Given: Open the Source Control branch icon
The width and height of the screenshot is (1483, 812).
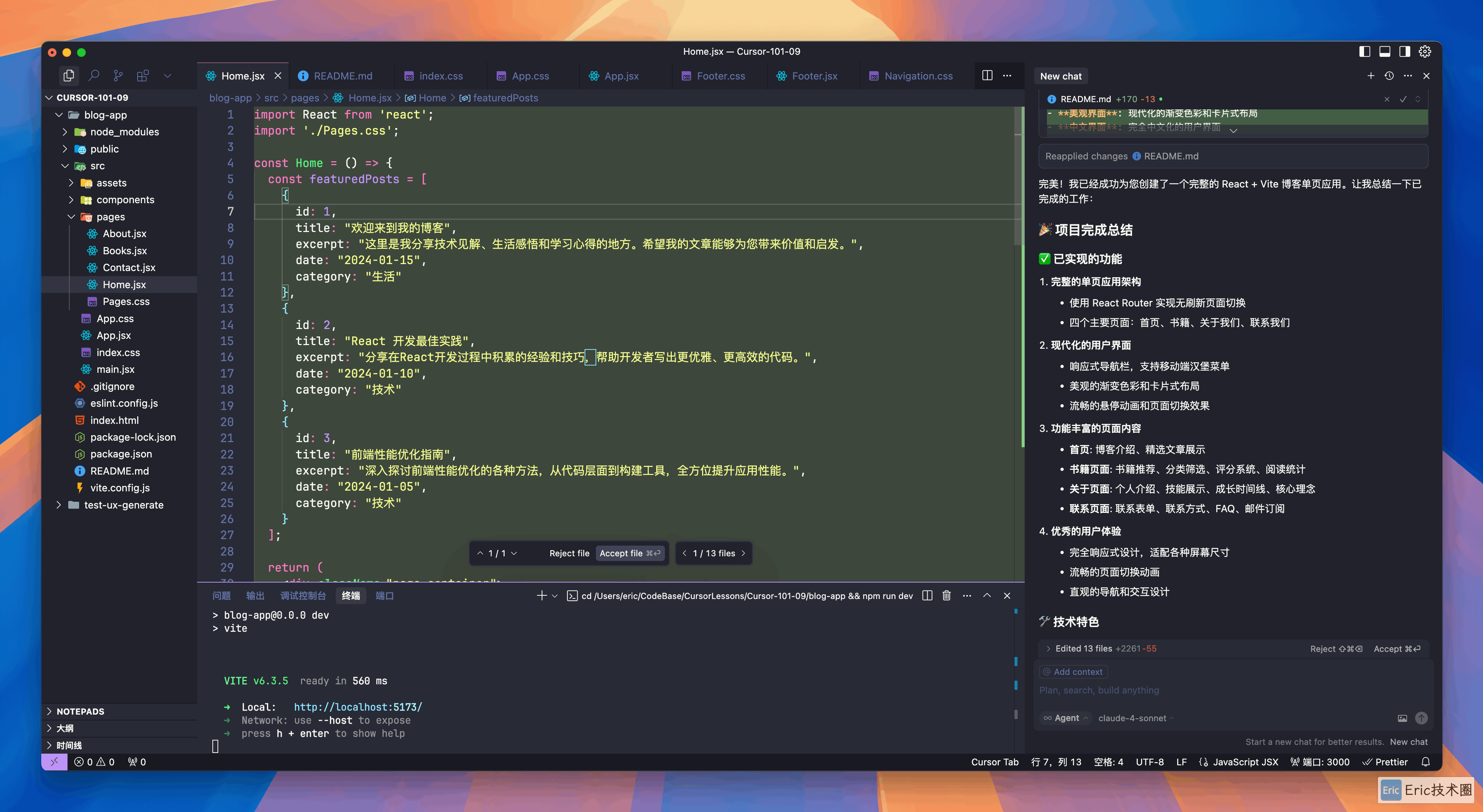Looking at the screenshot, I should [x=118, y=76].
